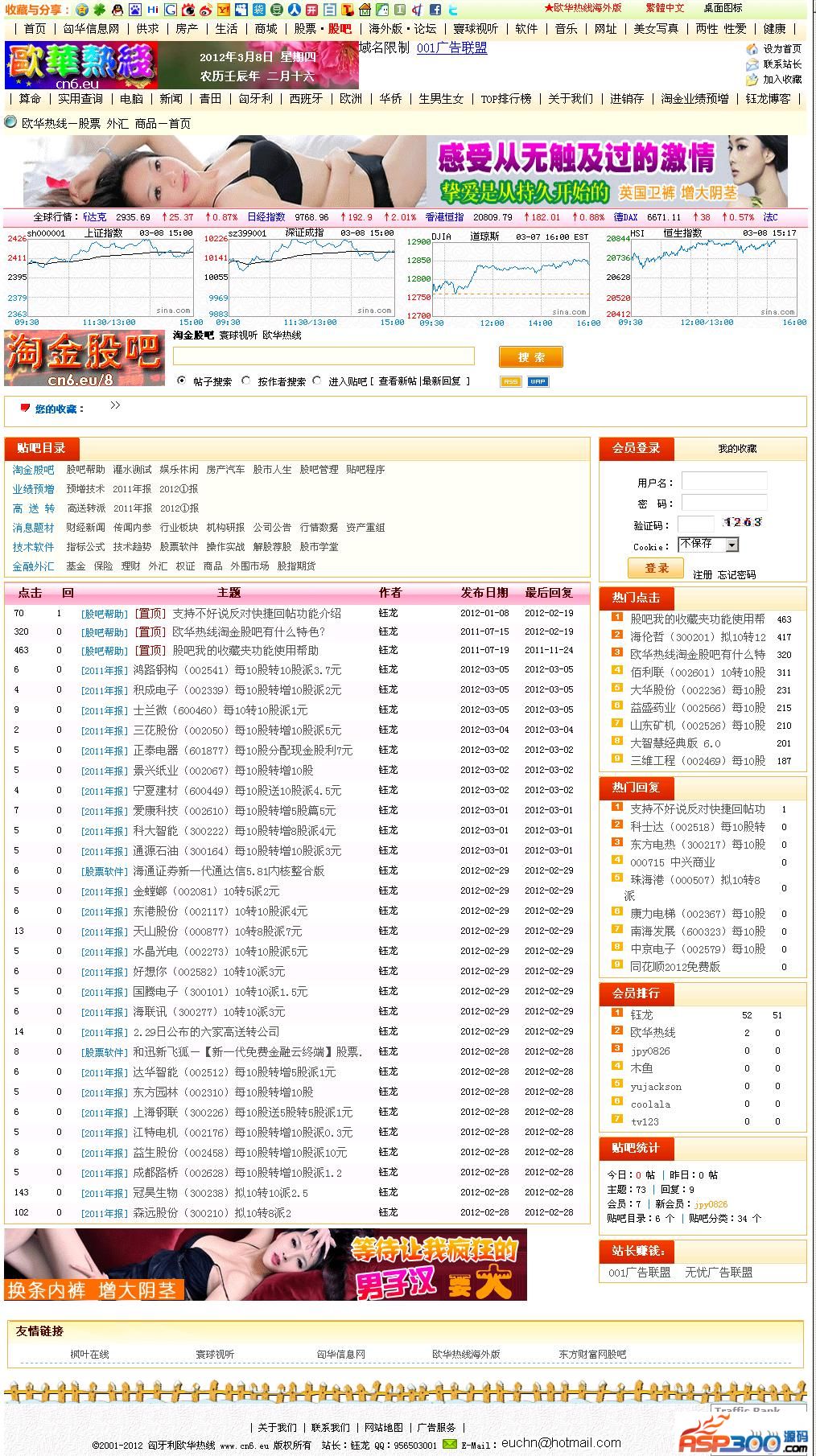Expand 您的收藏 with the >> arrows
The width and height of the screenshot is (816, 1456).
115,405
